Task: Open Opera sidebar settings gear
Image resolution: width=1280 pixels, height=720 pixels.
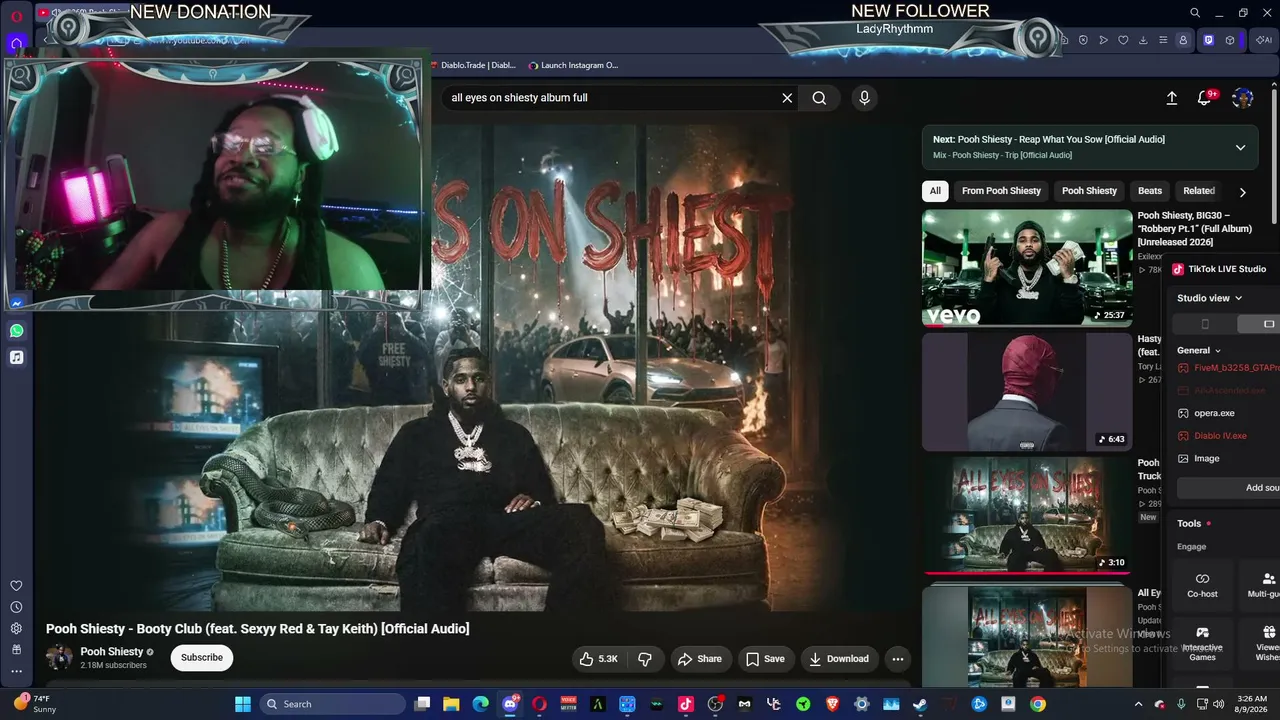Action: point(16,628)
